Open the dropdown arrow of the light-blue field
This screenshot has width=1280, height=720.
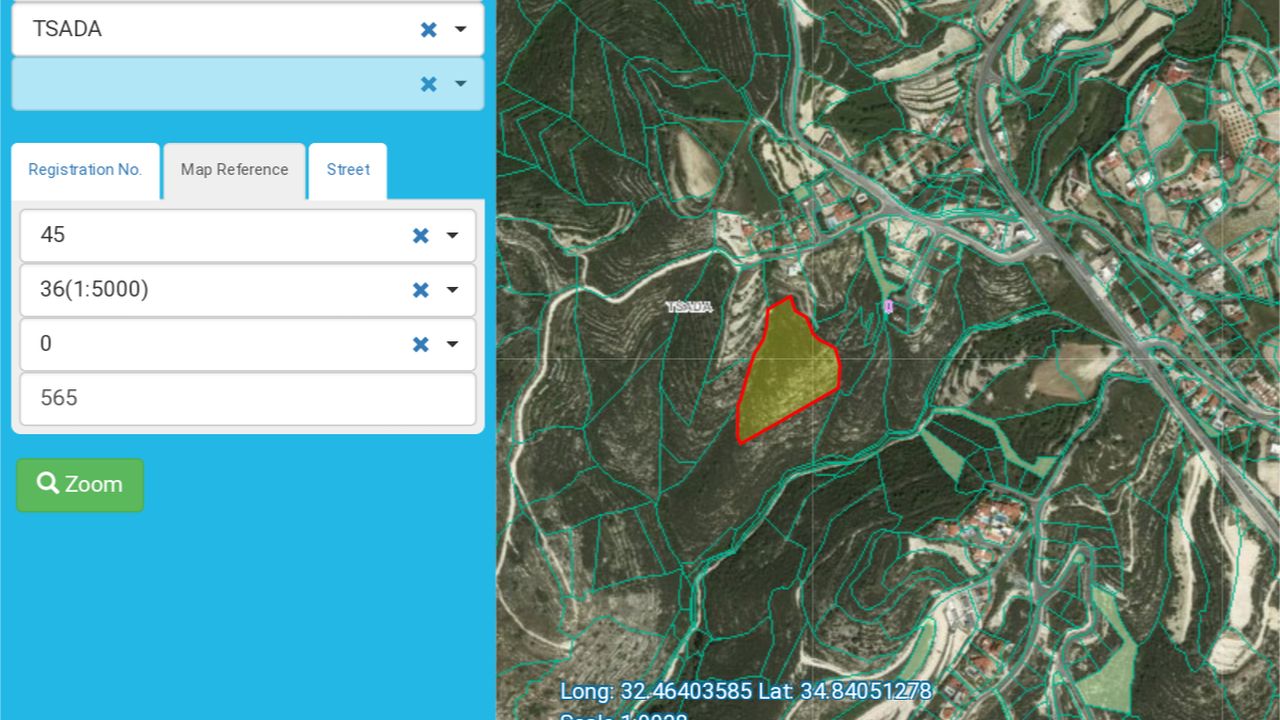[460, 84]
